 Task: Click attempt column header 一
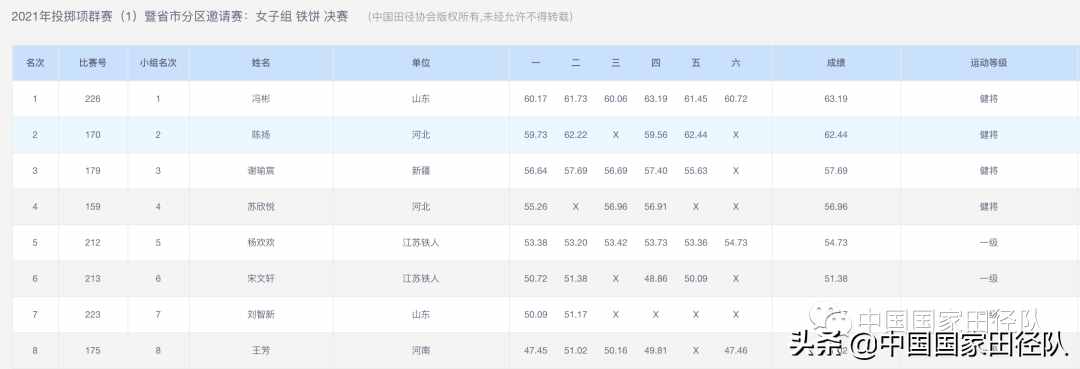535,63
